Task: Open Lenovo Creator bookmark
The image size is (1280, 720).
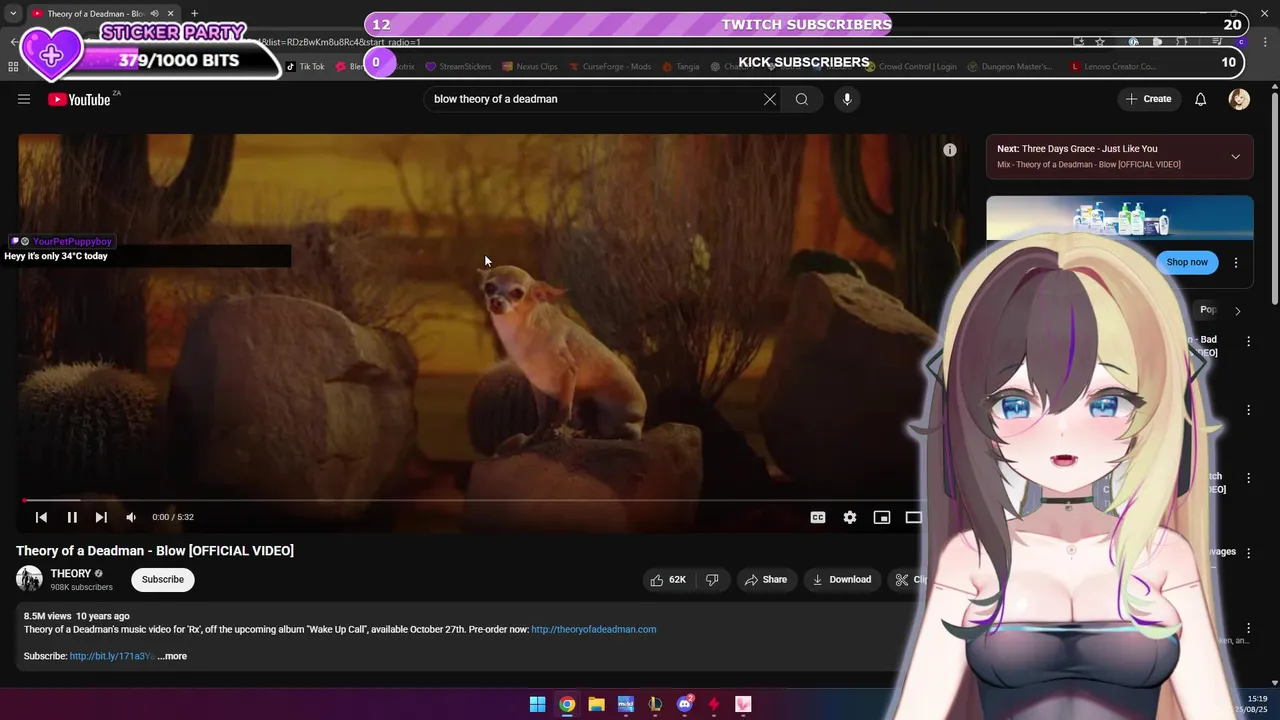Action: point(1113,67)
